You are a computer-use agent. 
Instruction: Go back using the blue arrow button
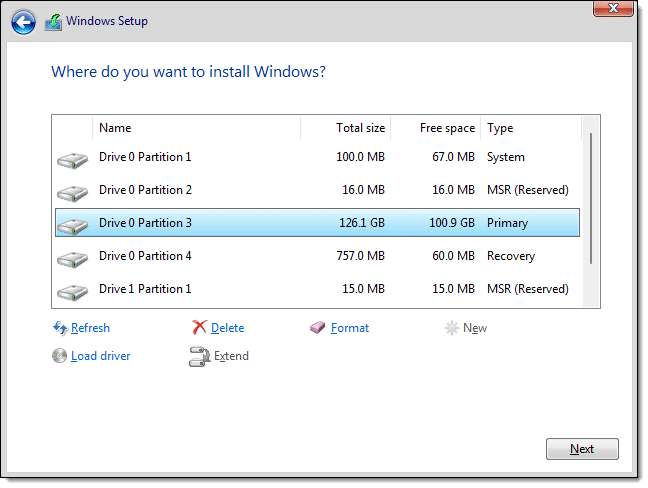tap(23, 21)
